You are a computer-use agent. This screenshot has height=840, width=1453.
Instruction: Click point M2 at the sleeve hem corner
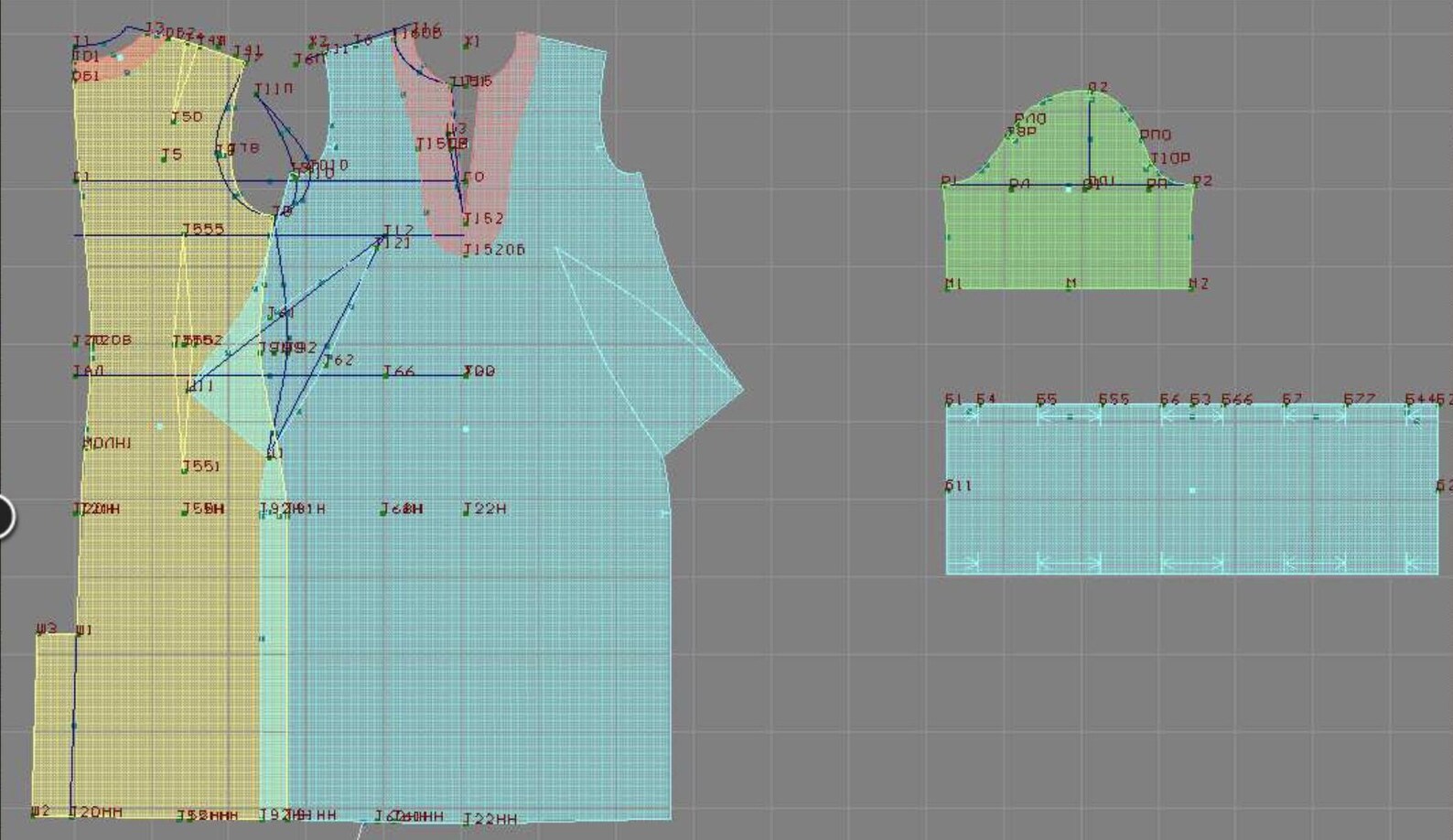[x=1198, y=284]
